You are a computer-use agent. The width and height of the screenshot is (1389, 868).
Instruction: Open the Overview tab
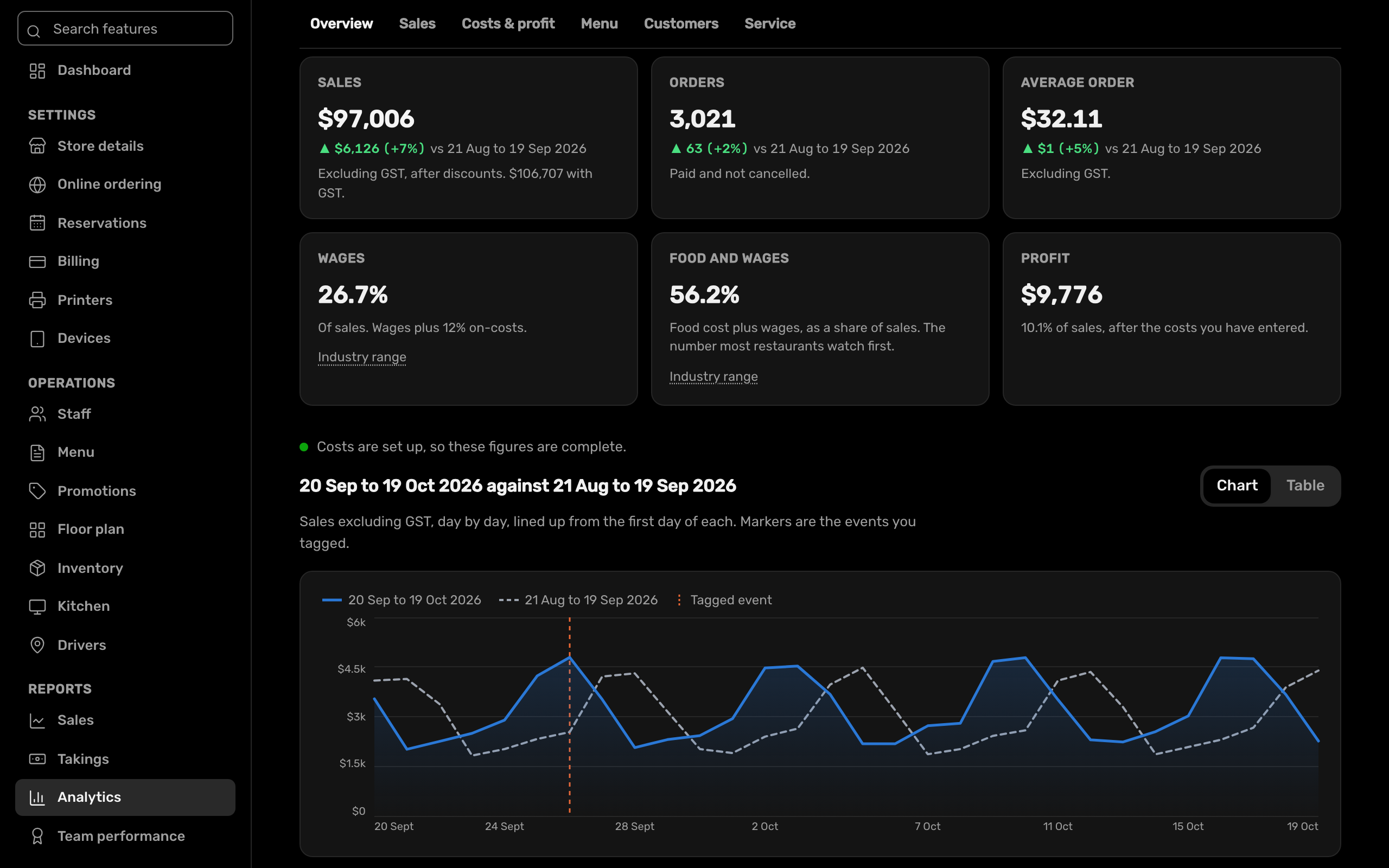click(341, 23)
